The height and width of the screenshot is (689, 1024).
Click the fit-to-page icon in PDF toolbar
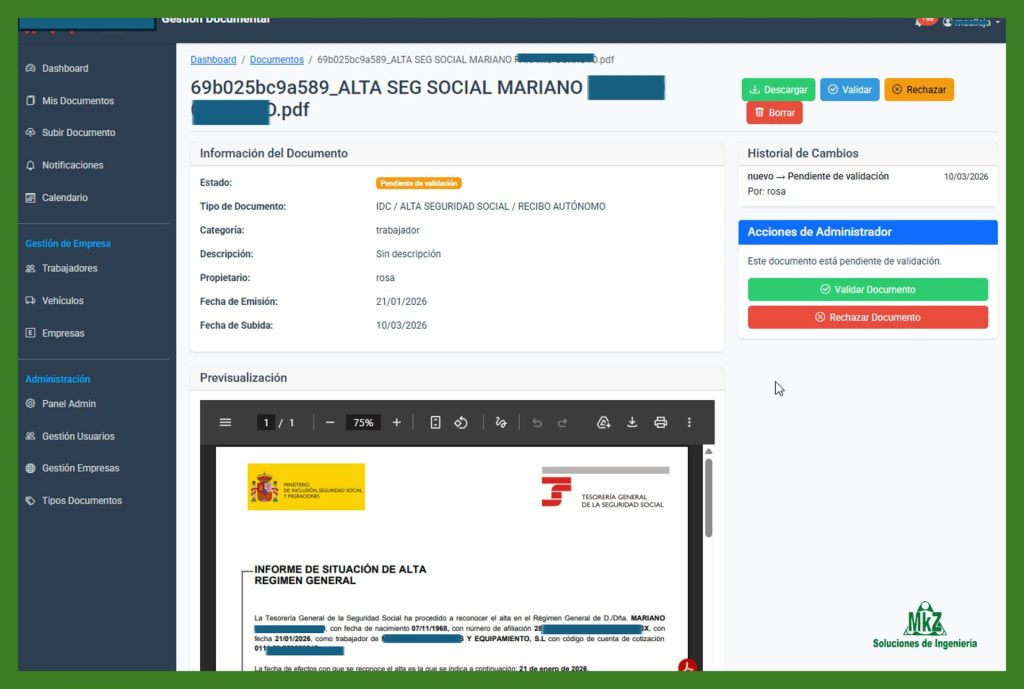click(435, 423)
